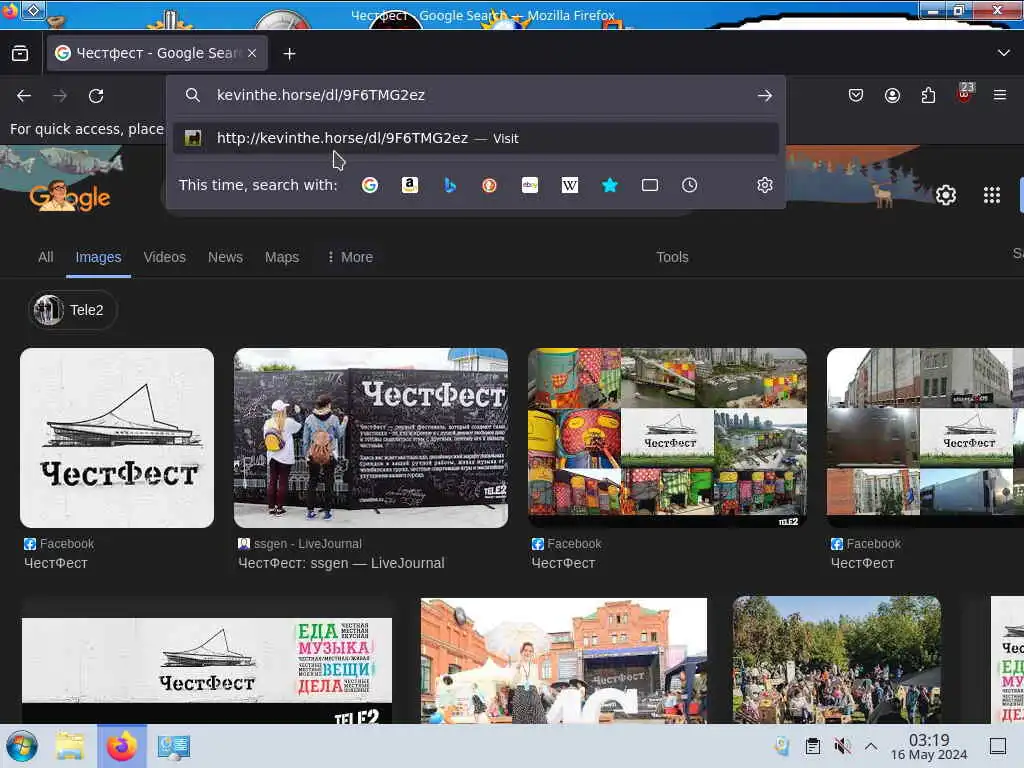
Task: Open search settings gear in URL dropdown
Action: tap(765, 185)
